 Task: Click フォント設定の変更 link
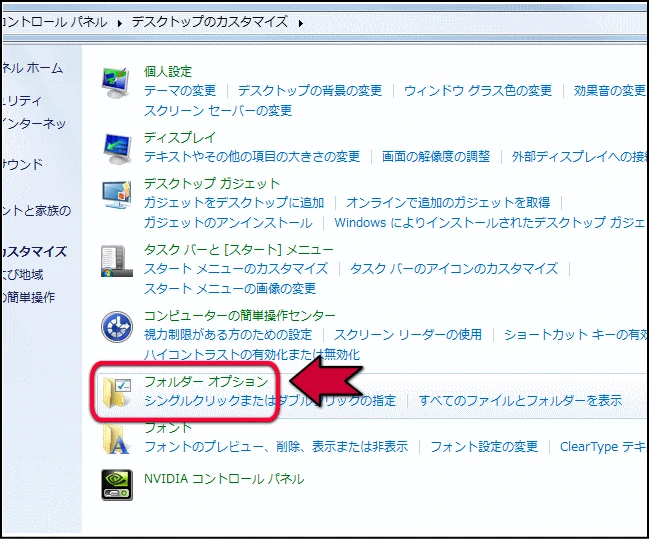tap(484, 446)
